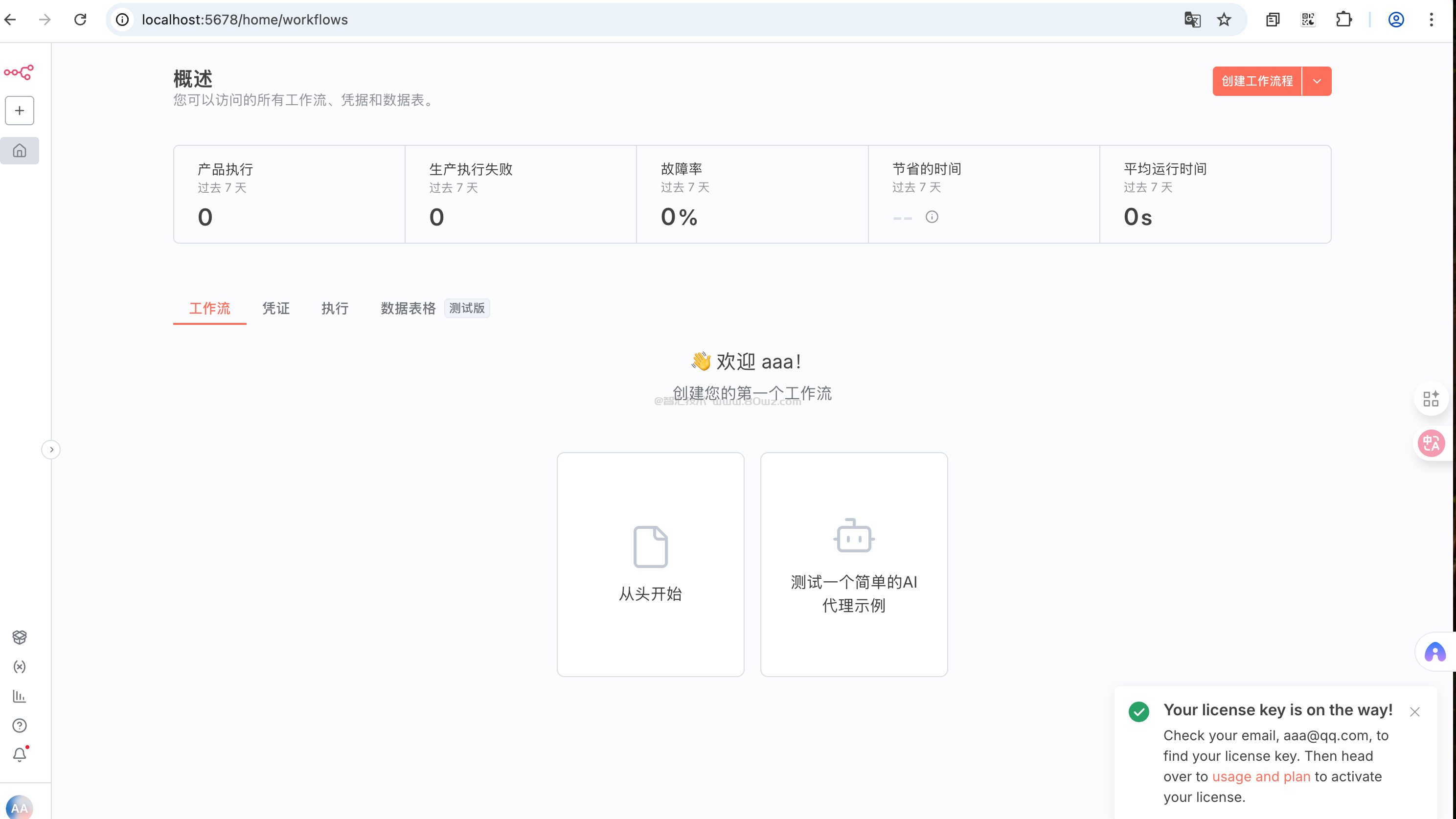Image resolution: width=1456 pixels, height=819 pixels.
Task: Open the Insights bar chart icon
Action: click(20, 696)
